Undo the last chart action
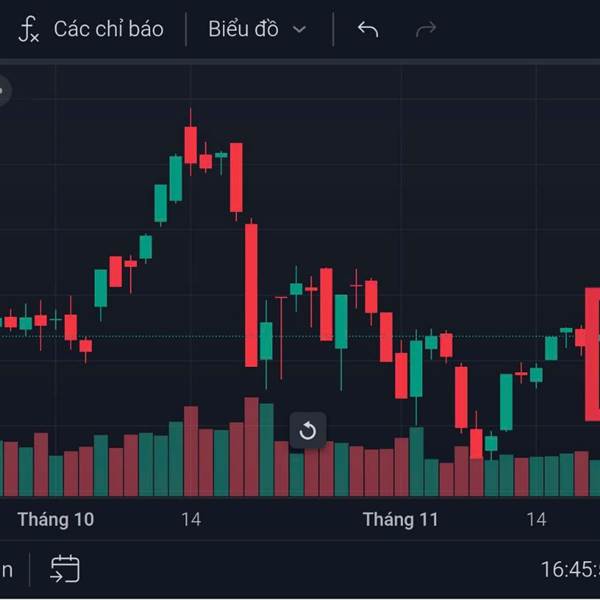Image resolution: width=600 pixels, height=600 pixels. point(368,29)
